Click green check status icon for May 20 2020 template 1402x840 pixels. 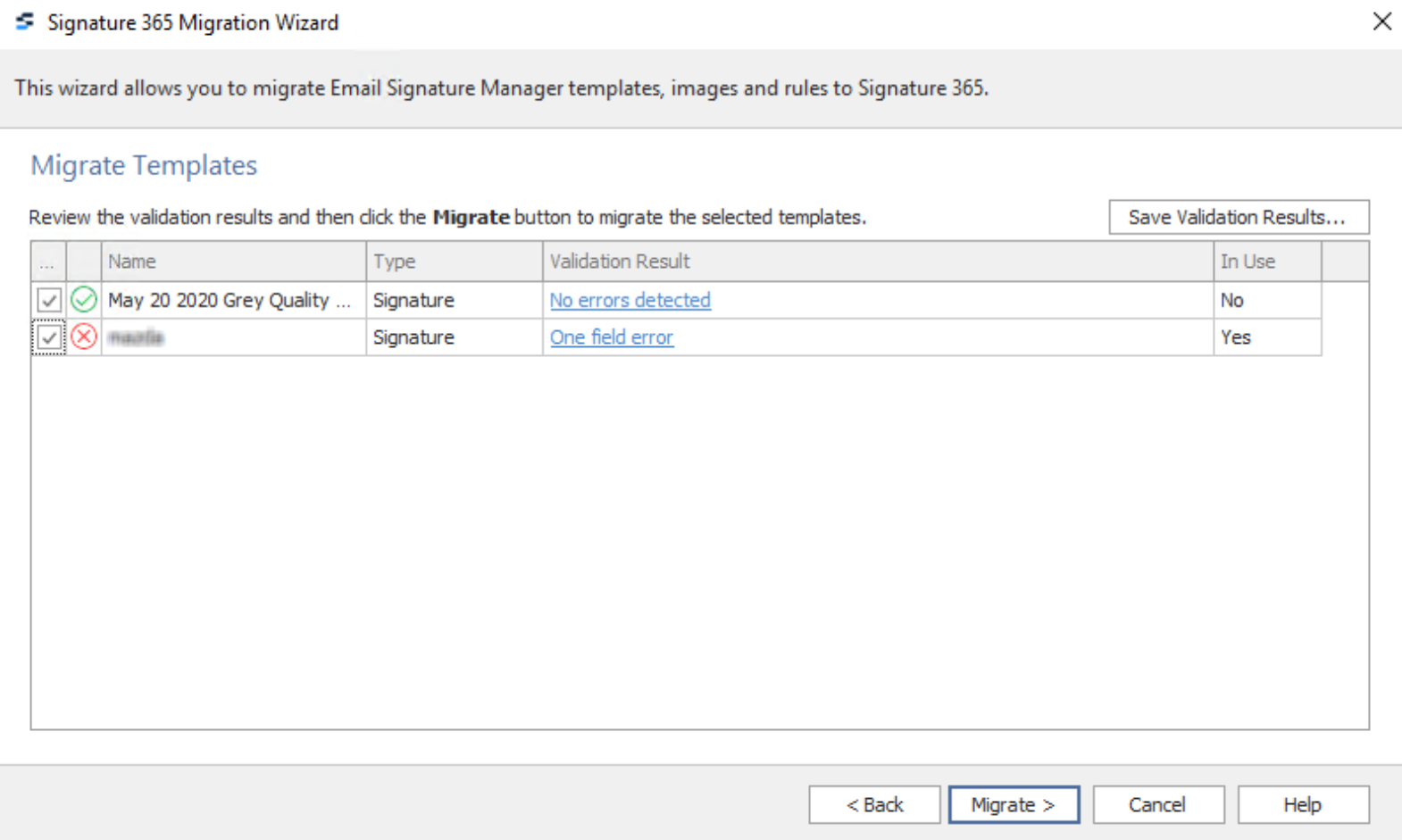(84, 299)
